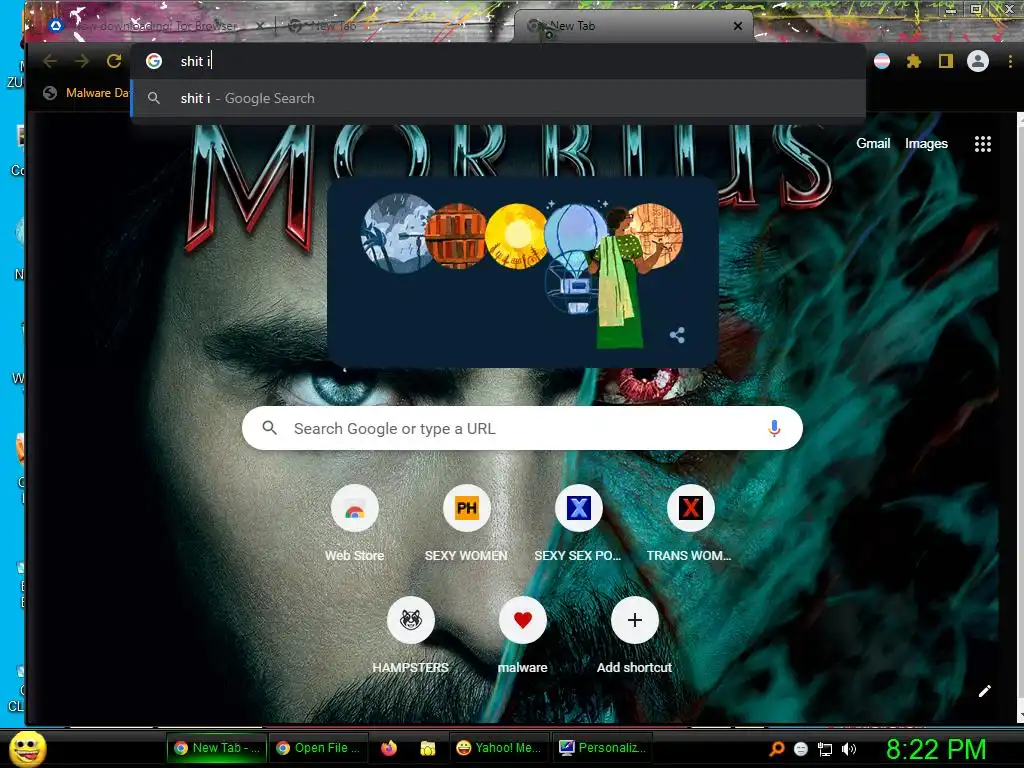Go back using the browser back arrow
1024x768 pixels.
[x=50, y=61]
